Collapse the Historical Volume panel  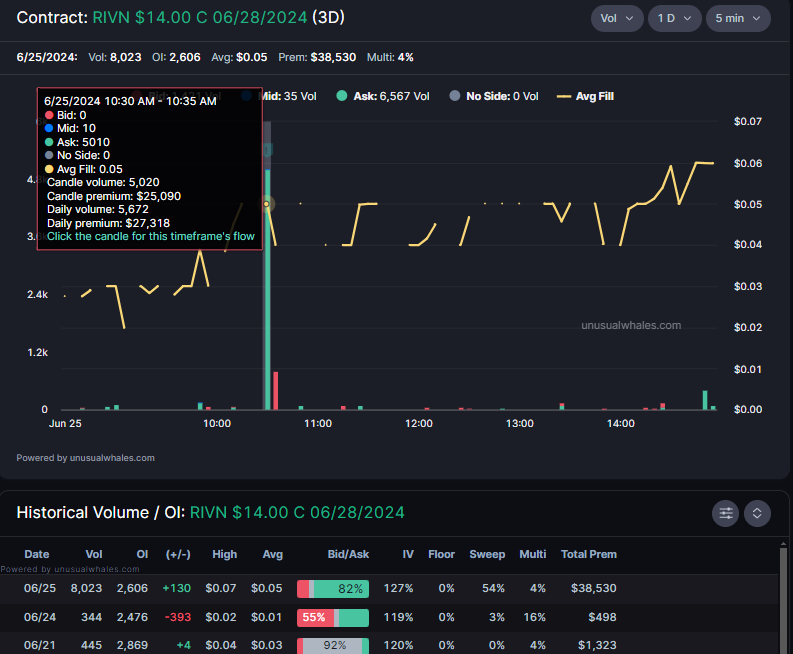[x=757, y=513]
